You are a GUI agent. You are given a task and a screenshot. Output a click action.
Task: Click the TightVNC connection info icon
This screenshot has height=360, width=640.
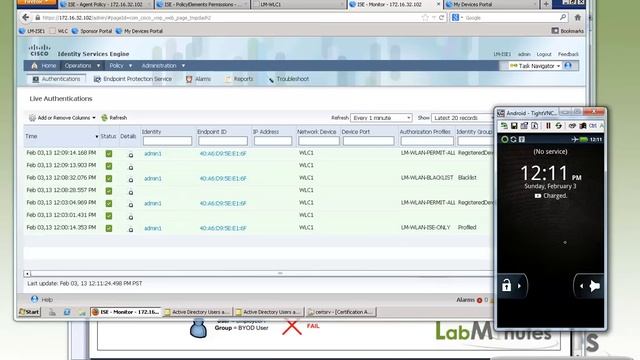[x=534, y=126]
